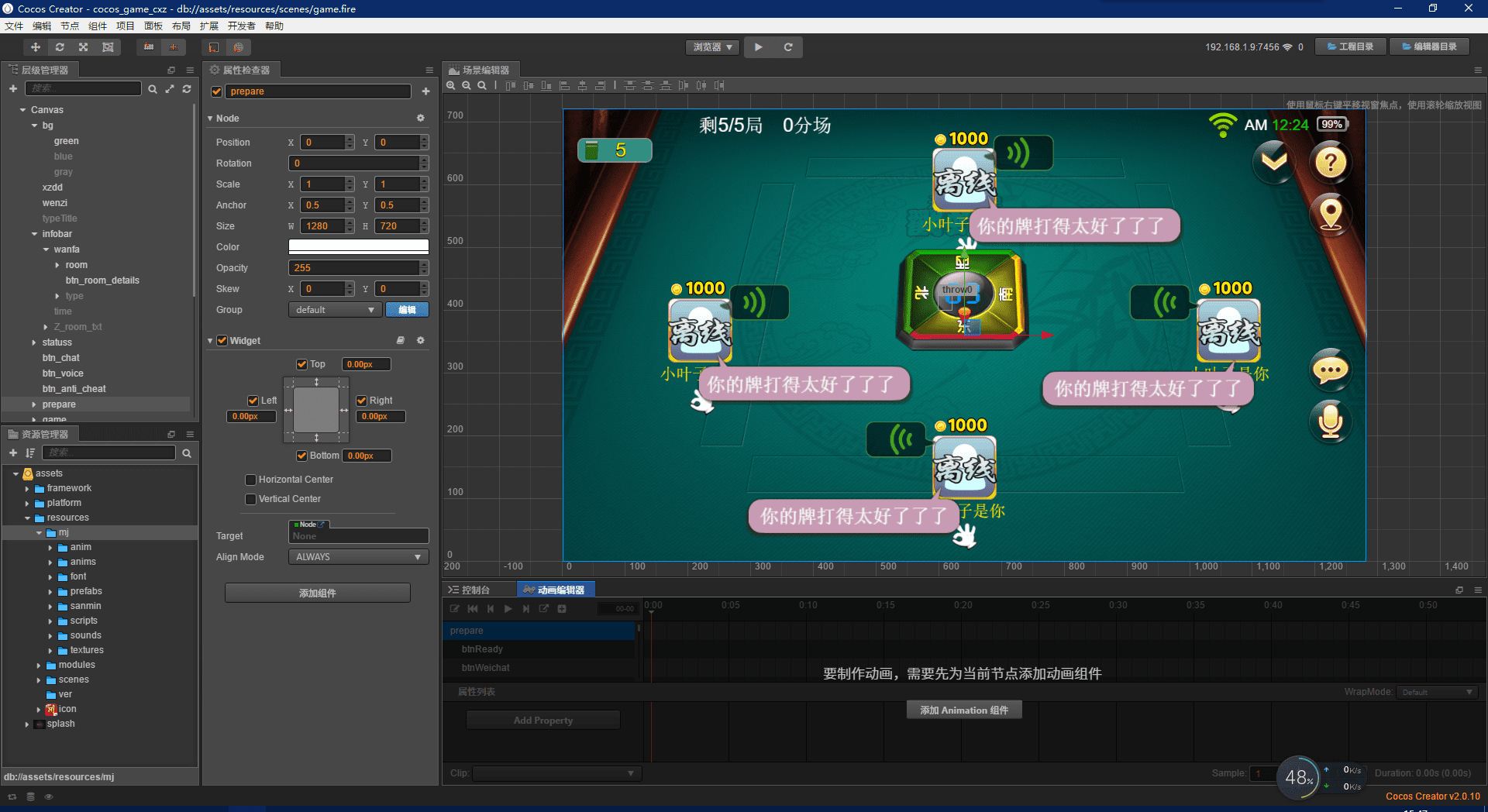This screenshot has width=1488, height=812.
Task: Zoom out on scene editor
Action: coord(467,86)
